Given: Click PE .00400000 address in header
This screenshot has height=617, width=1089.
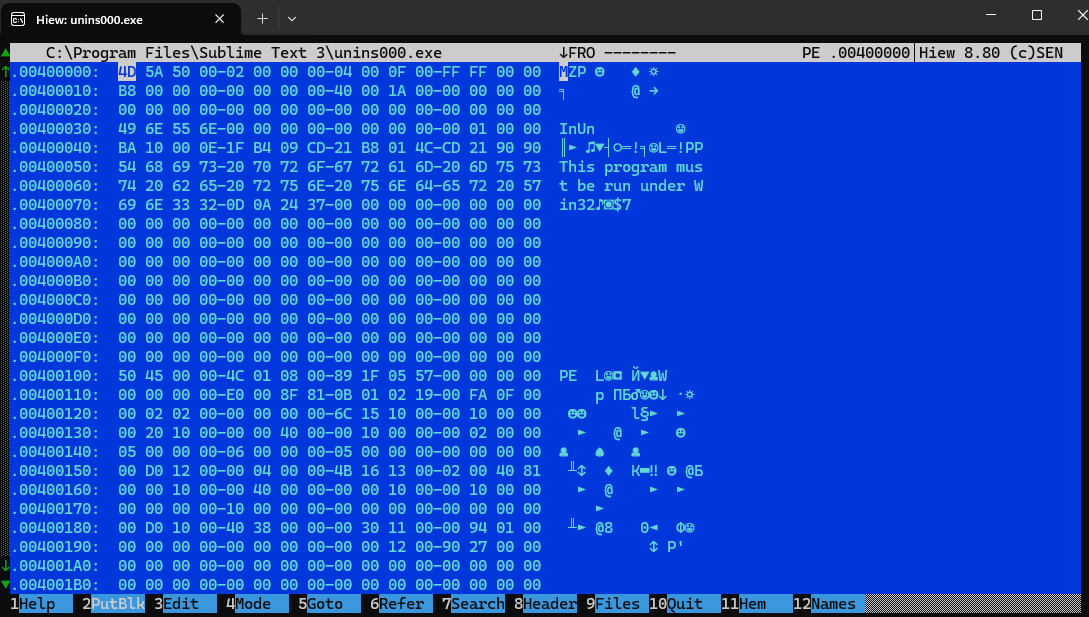Looking at the screenshot, I should coord(856,53).
